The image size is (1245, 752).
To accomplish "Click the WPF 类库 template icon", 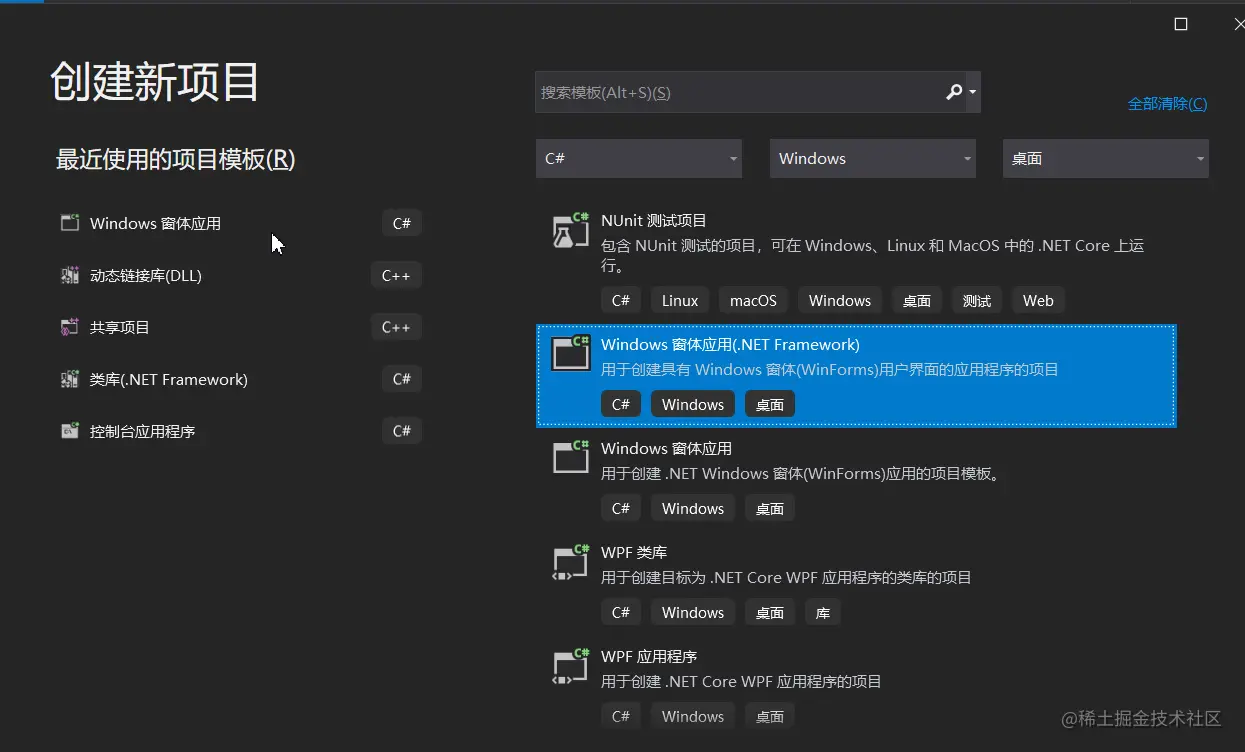I will pyautogui.click(x=571, y=563).
